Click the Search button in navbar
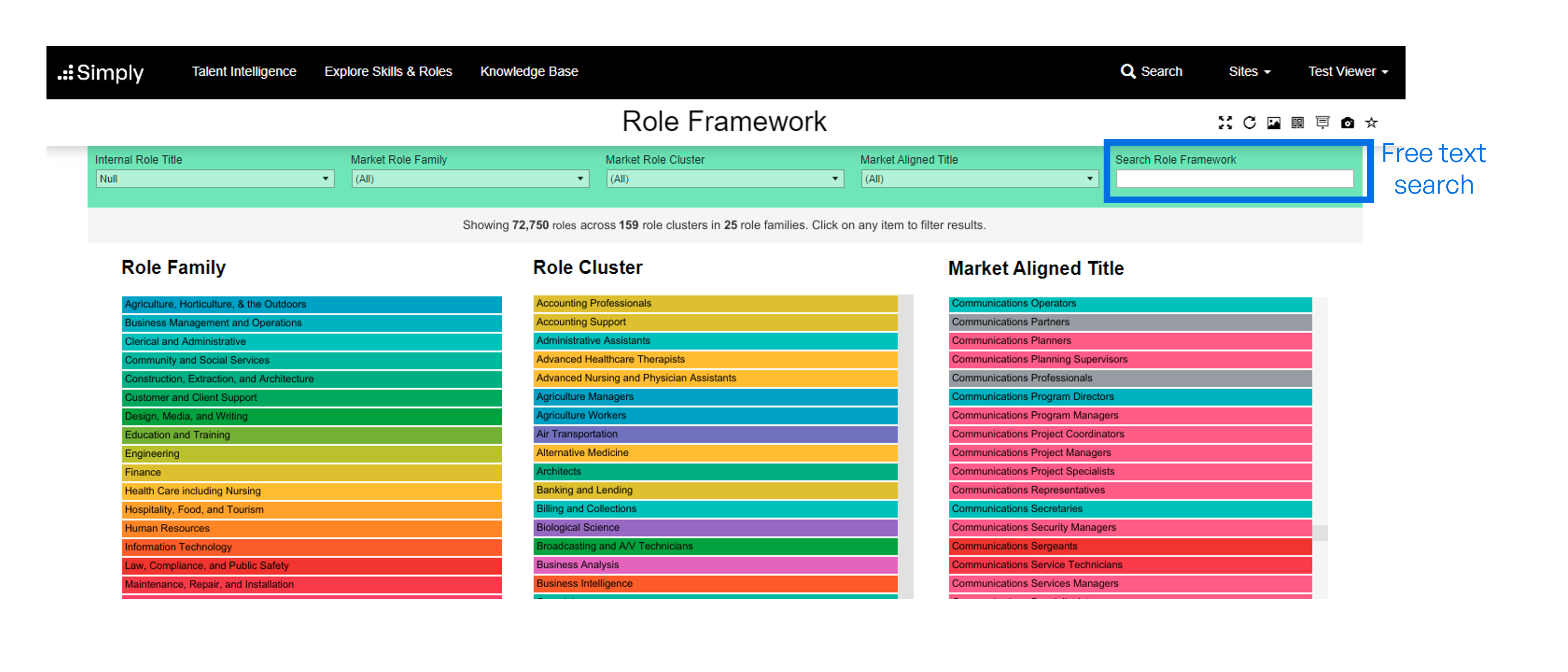1568x672 pixels. tap(1152, 72)
